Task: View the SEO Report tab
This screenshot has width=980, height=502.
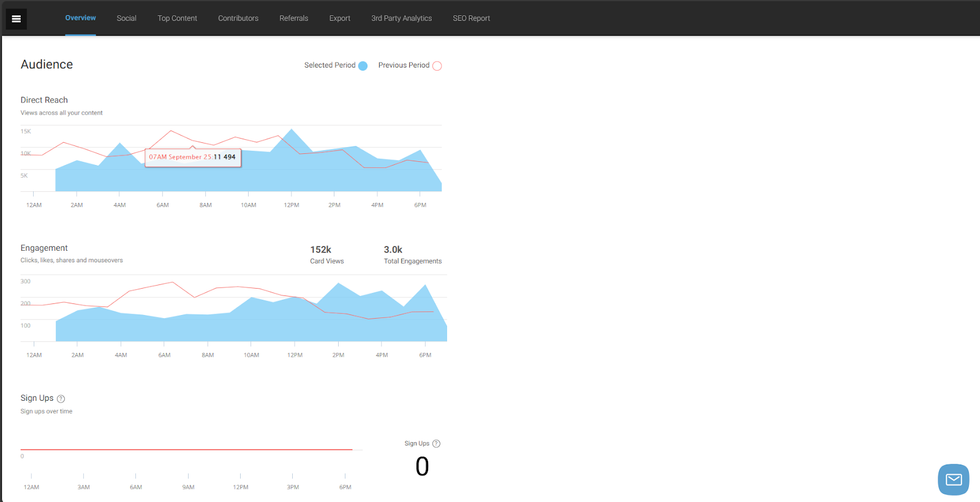Action: 471,18
